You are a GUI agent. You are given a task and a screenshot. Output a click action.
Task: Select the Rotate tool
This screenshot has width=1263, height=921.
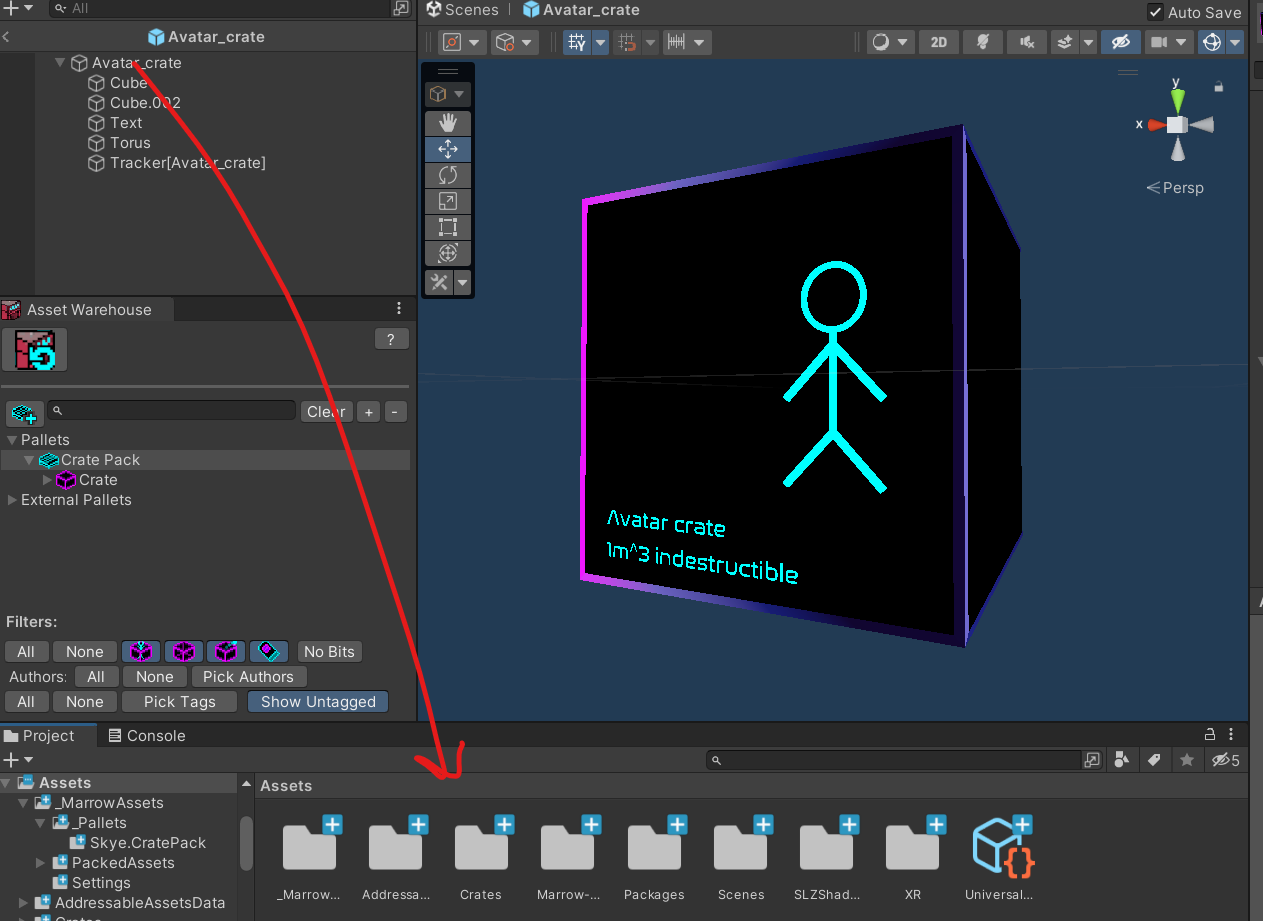coord(448,175)
